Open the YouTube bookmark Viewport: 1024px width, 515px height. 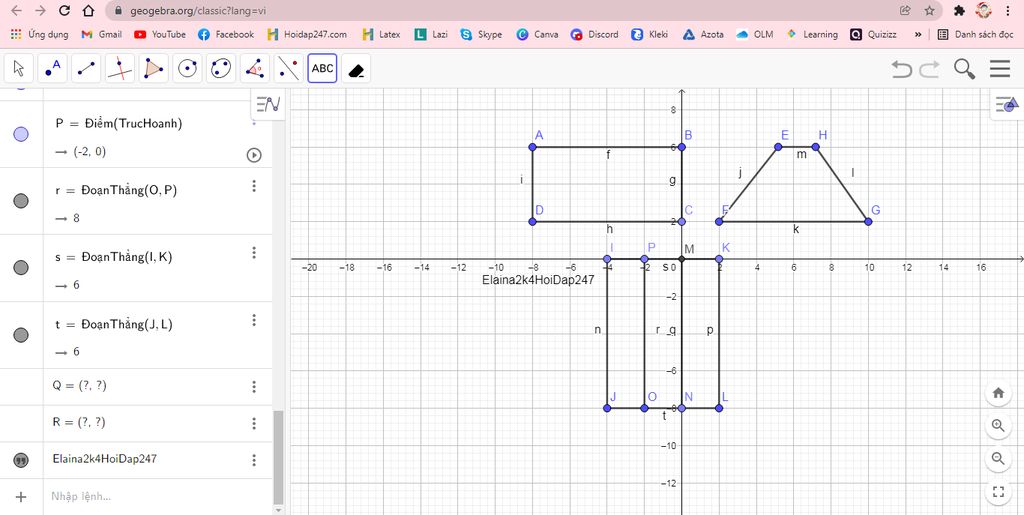tap(159, 35)
